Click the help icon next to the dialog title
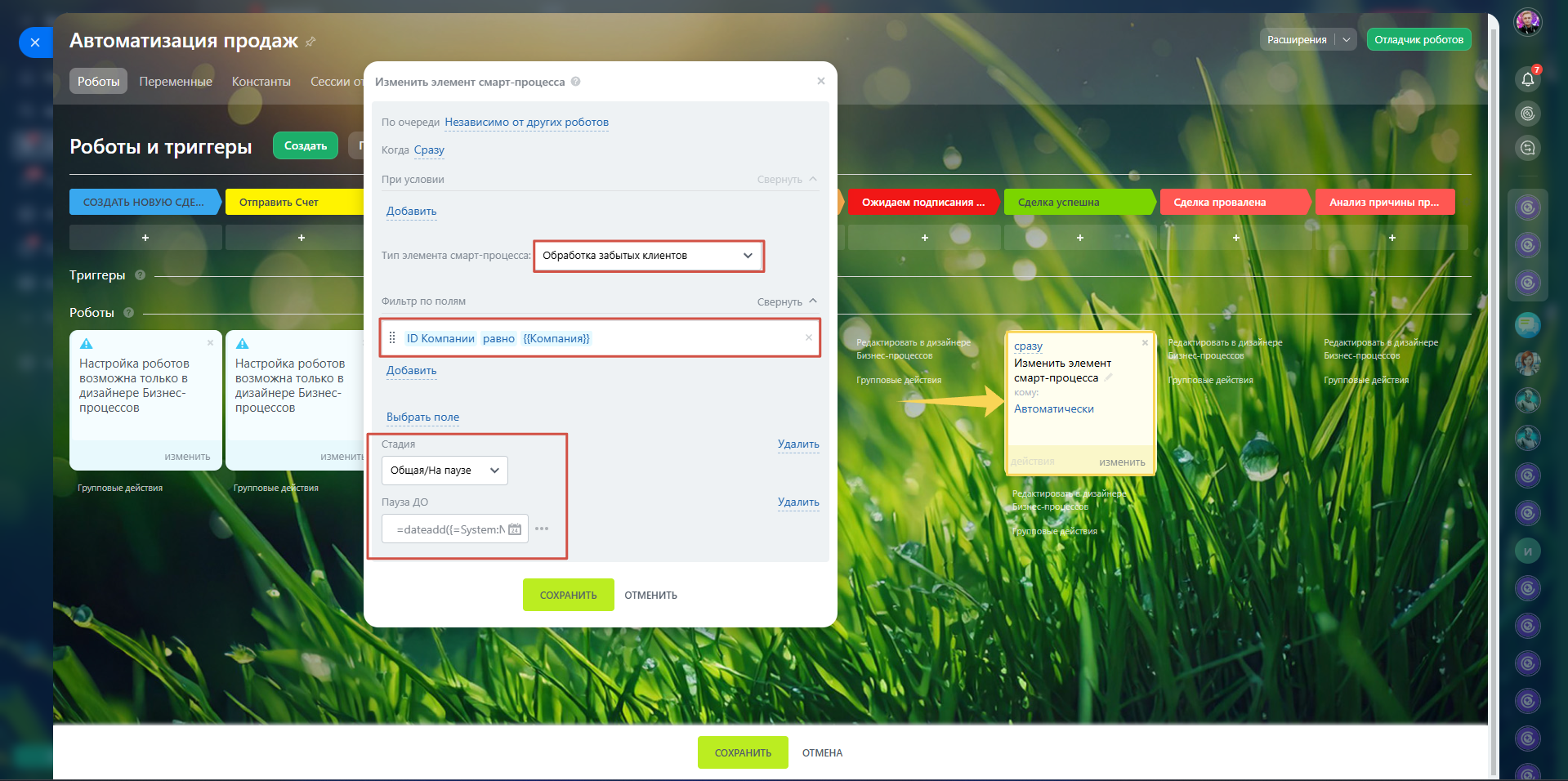This screenshot has width=1568, height=781. tap(576, 82)
